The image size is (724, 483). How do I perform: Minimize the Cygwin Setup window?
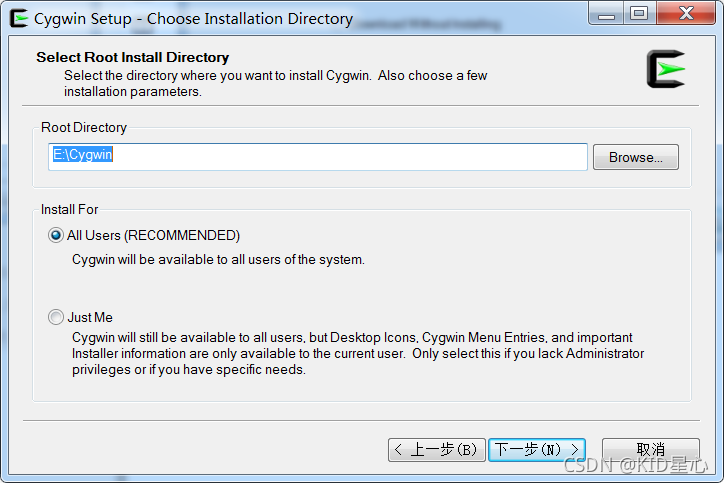tap(606, 13)
